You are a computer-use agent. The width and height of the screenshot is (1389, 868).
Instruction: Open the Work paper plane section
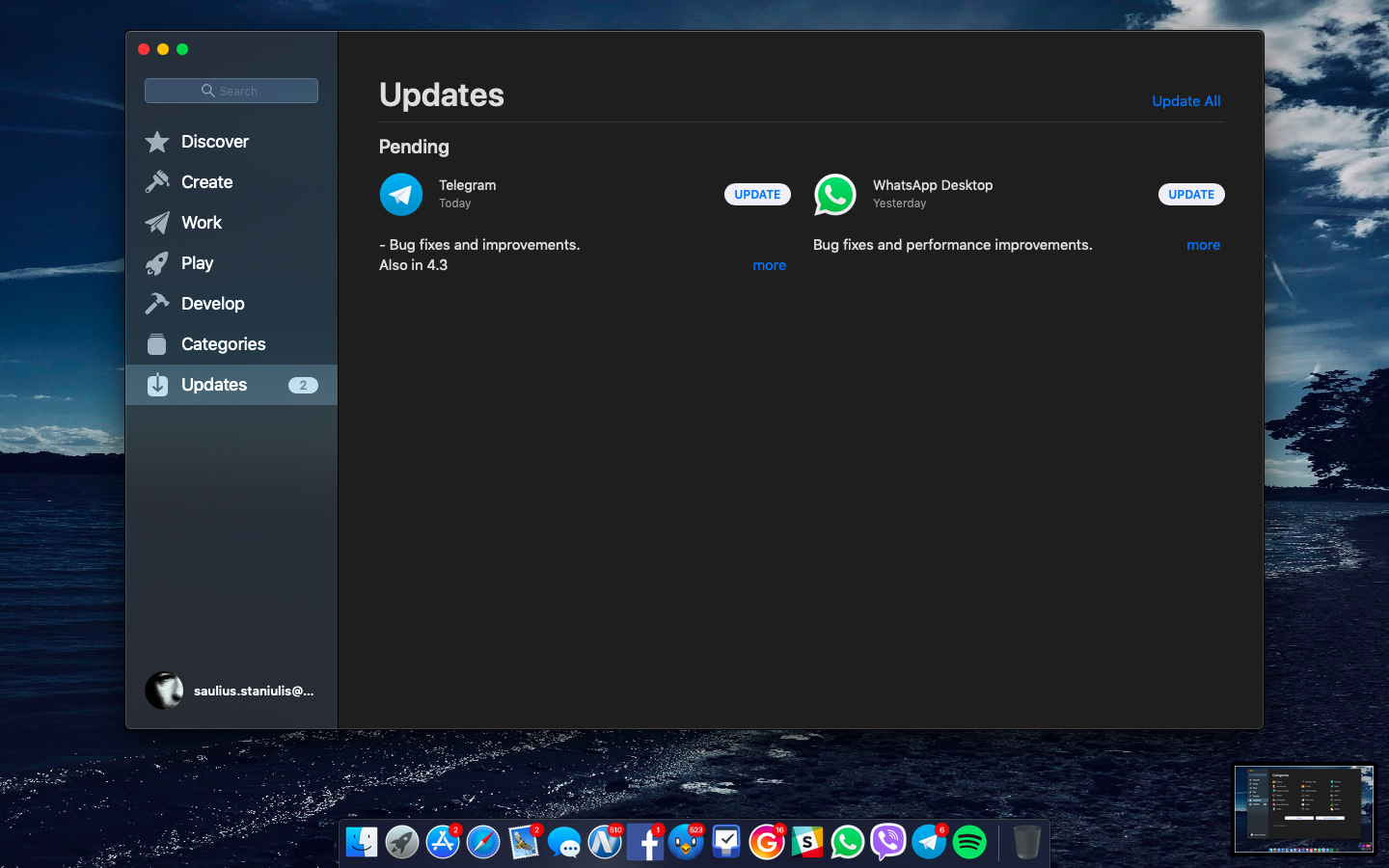coord(201,223)
